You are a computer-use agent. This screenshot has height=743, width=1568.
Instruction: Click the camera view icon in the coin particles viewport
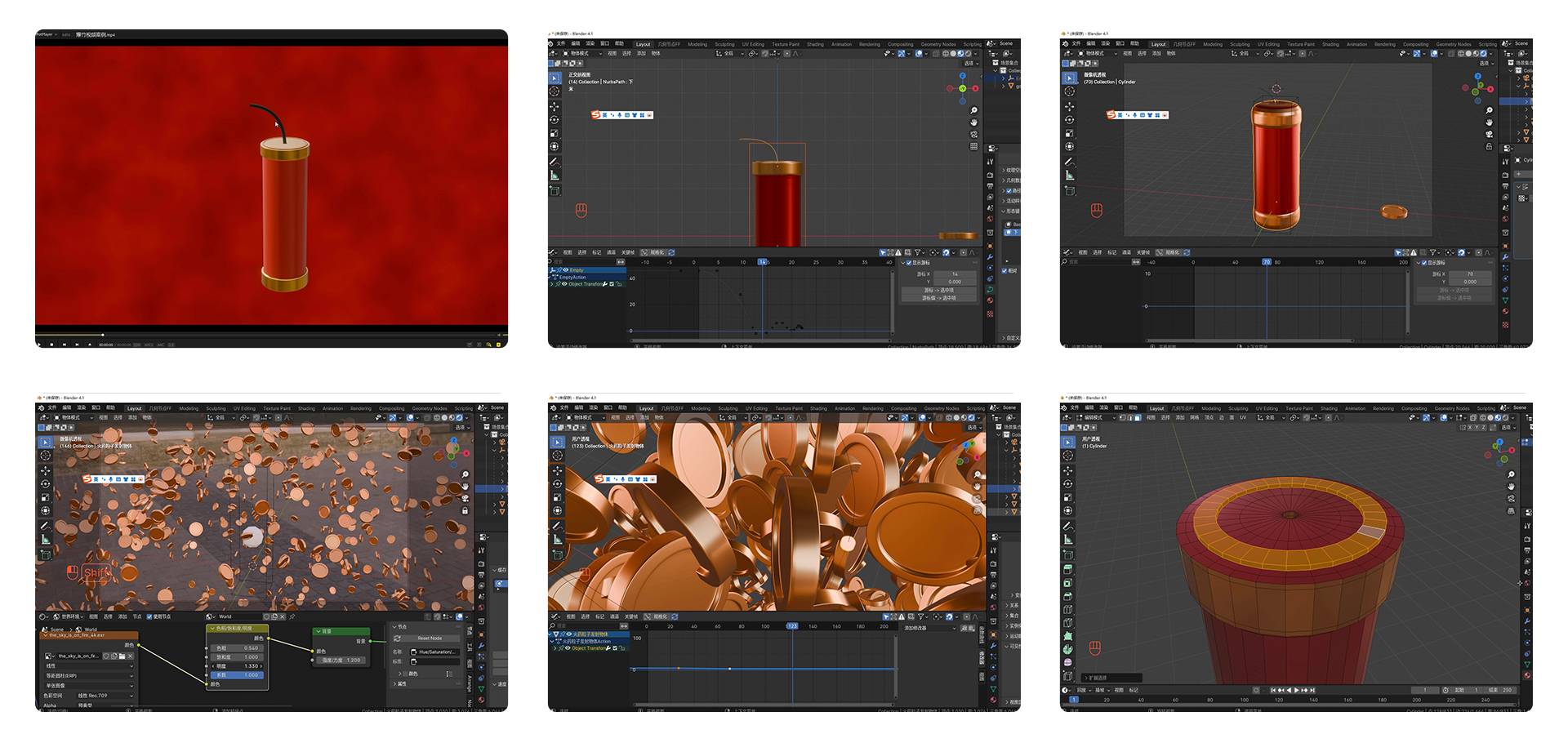[465, 498]
